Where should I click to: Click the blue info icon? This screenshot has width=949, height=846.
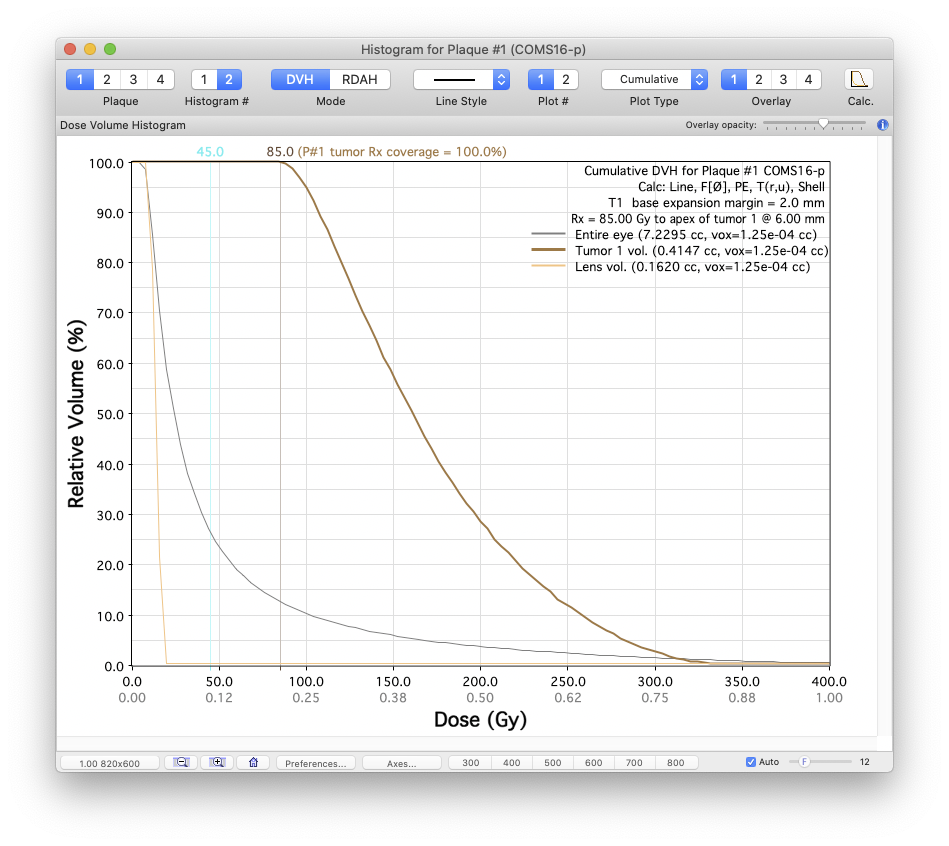coord(883,125)
